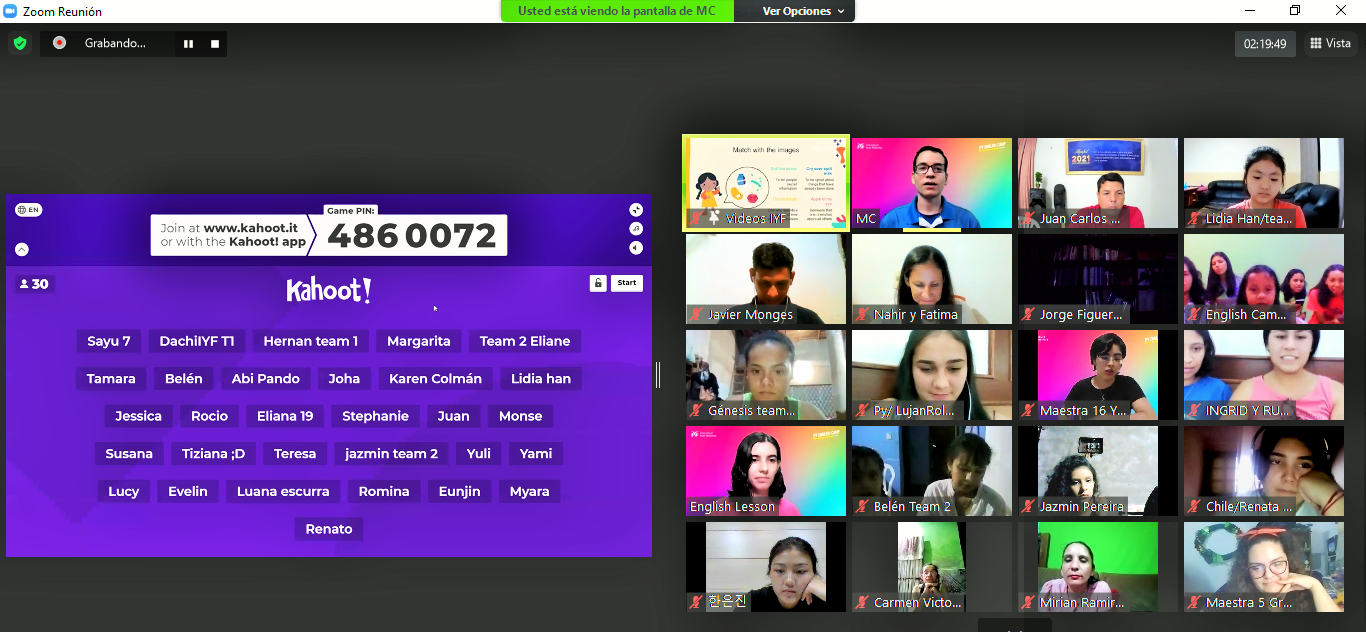Exit Kahoot fullscreen mode icon
1366x632 pixels.
635,210
